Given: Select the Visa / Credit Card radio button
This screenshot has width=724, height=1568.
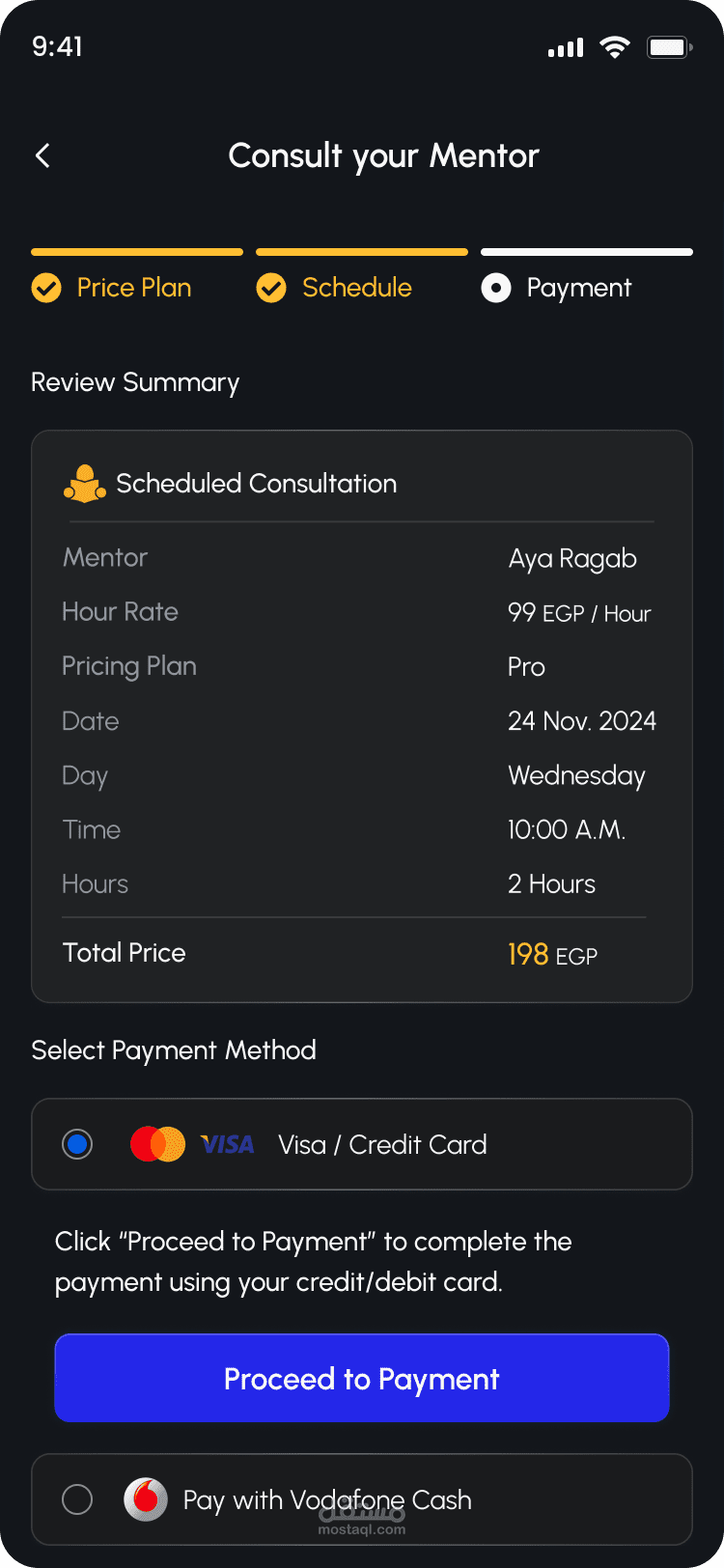Looking at the screenshot, I should (77, 1144).
